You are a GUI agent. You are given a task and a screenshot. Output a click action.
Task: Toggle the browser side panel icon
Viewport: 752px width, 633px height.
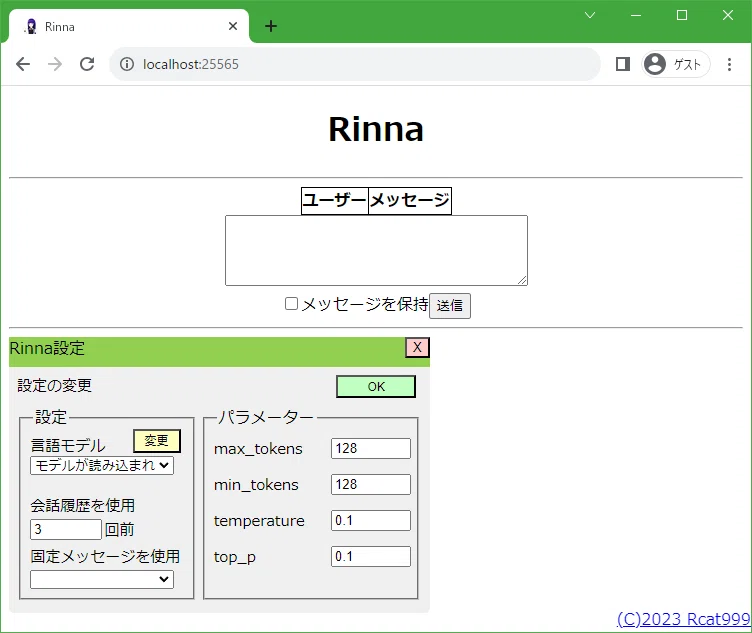point(623,64)
